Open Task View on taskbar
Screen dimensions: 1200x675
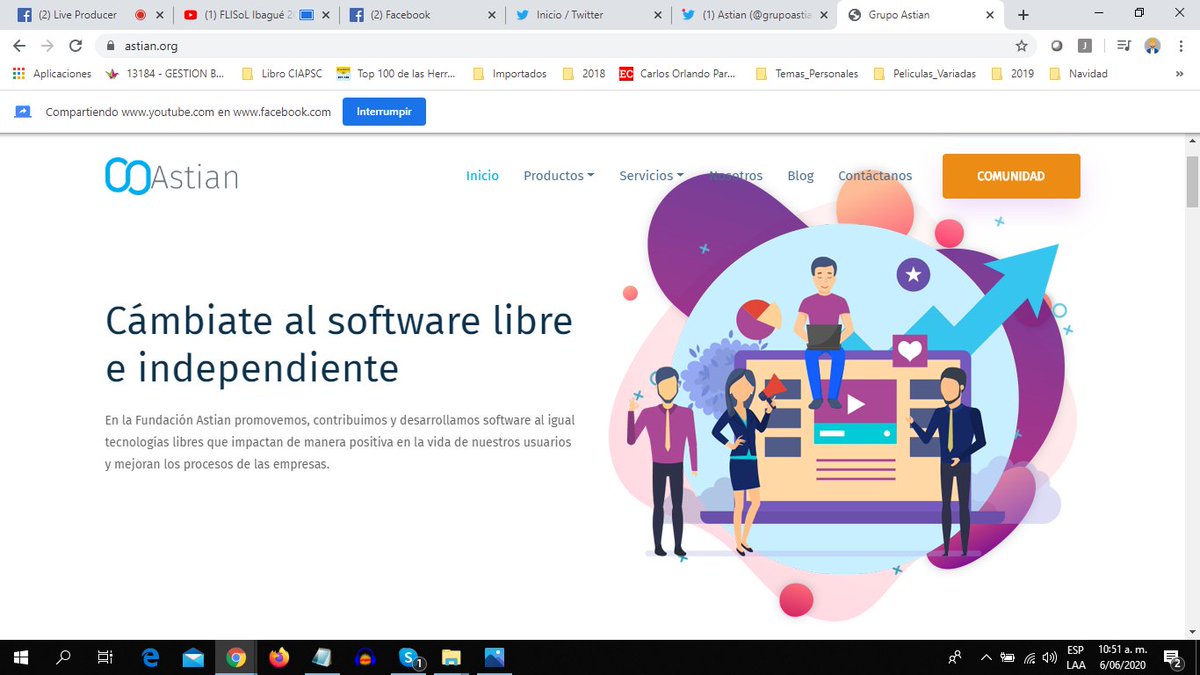click(x=104, y=657)
